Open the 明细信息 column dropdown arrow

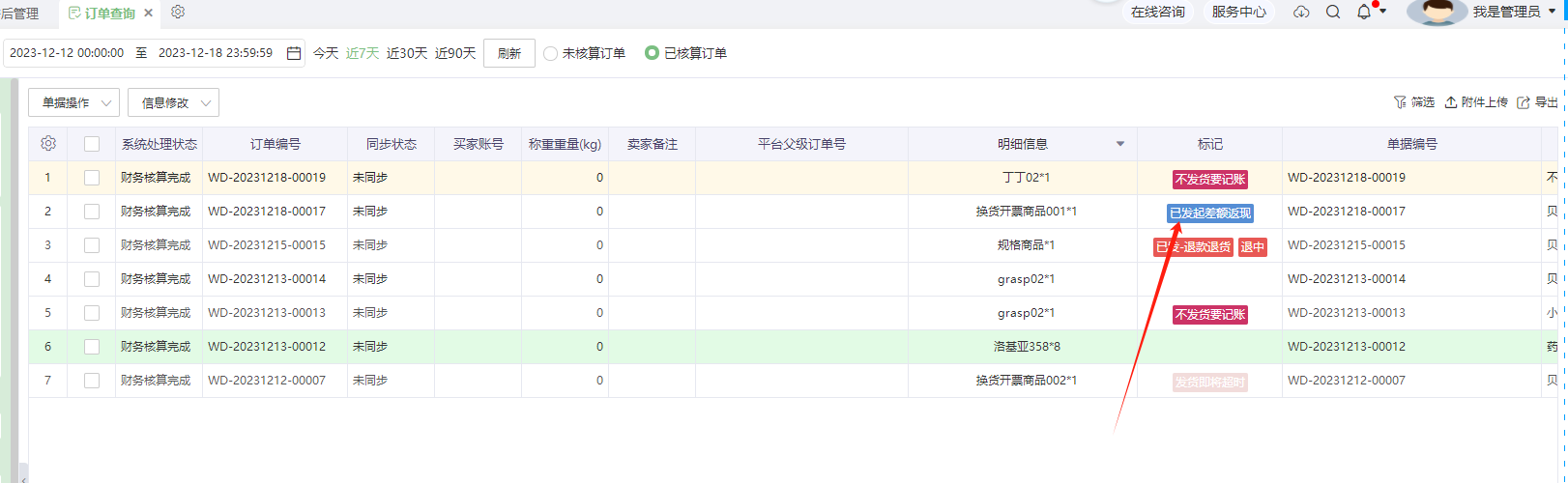click(1120, 144)
